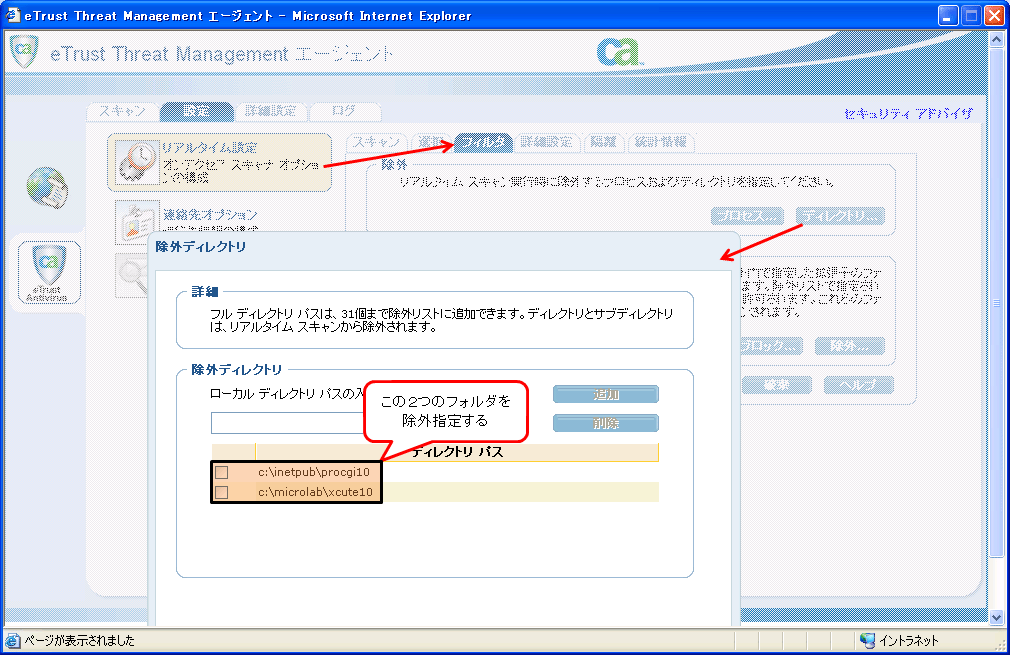Screen dimensions: 1010x655
Task: Switch to the 設定 main tab
Action: [196, 111]
